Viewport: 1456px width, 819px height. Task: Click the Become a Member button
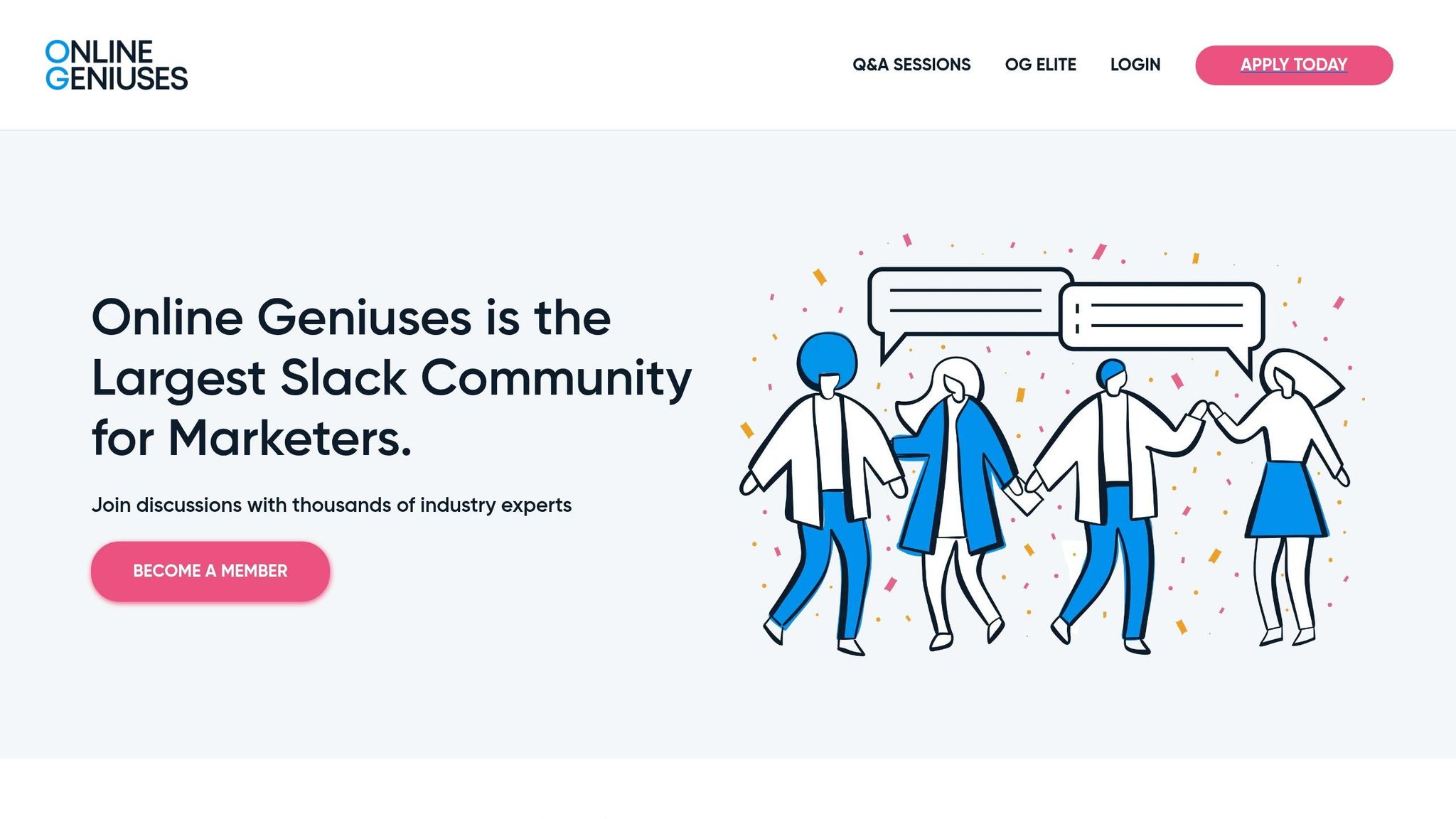210,571
